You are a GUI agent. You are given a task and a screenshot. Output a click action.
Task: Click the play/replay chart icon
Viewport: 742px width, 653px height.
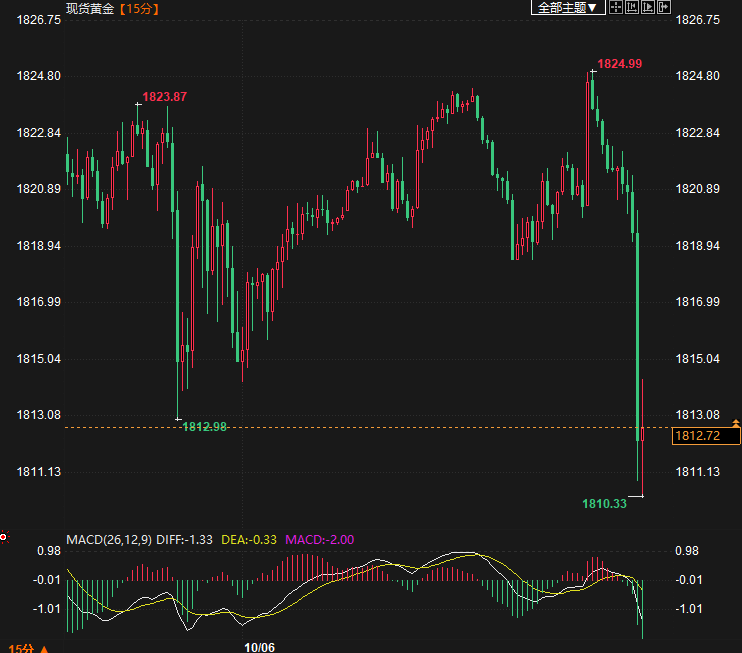[x=648, y=8]
